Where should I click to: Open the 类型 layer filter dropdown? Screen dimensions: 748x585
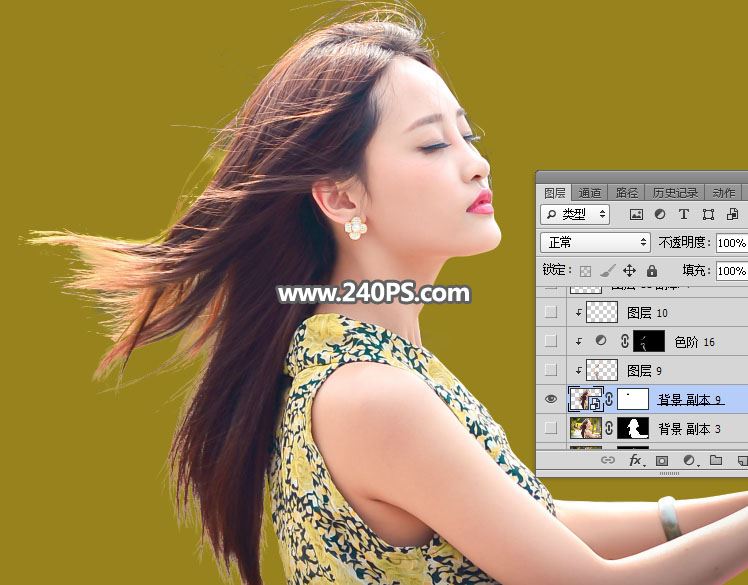[x=575, y=215]
